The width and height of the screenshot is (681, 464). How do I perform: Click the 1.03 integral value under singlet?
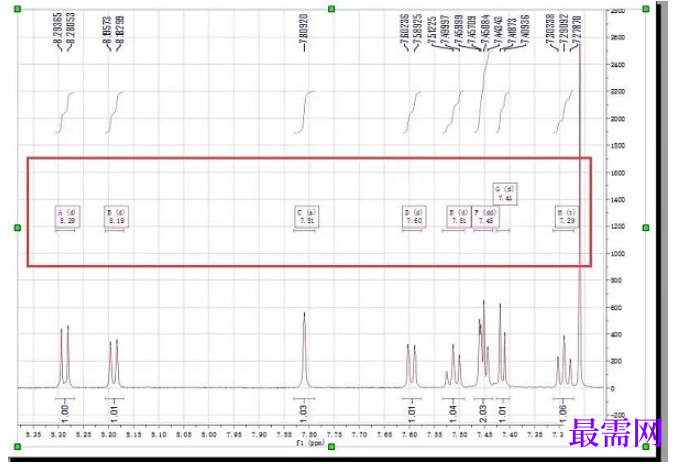pos(304,413)
